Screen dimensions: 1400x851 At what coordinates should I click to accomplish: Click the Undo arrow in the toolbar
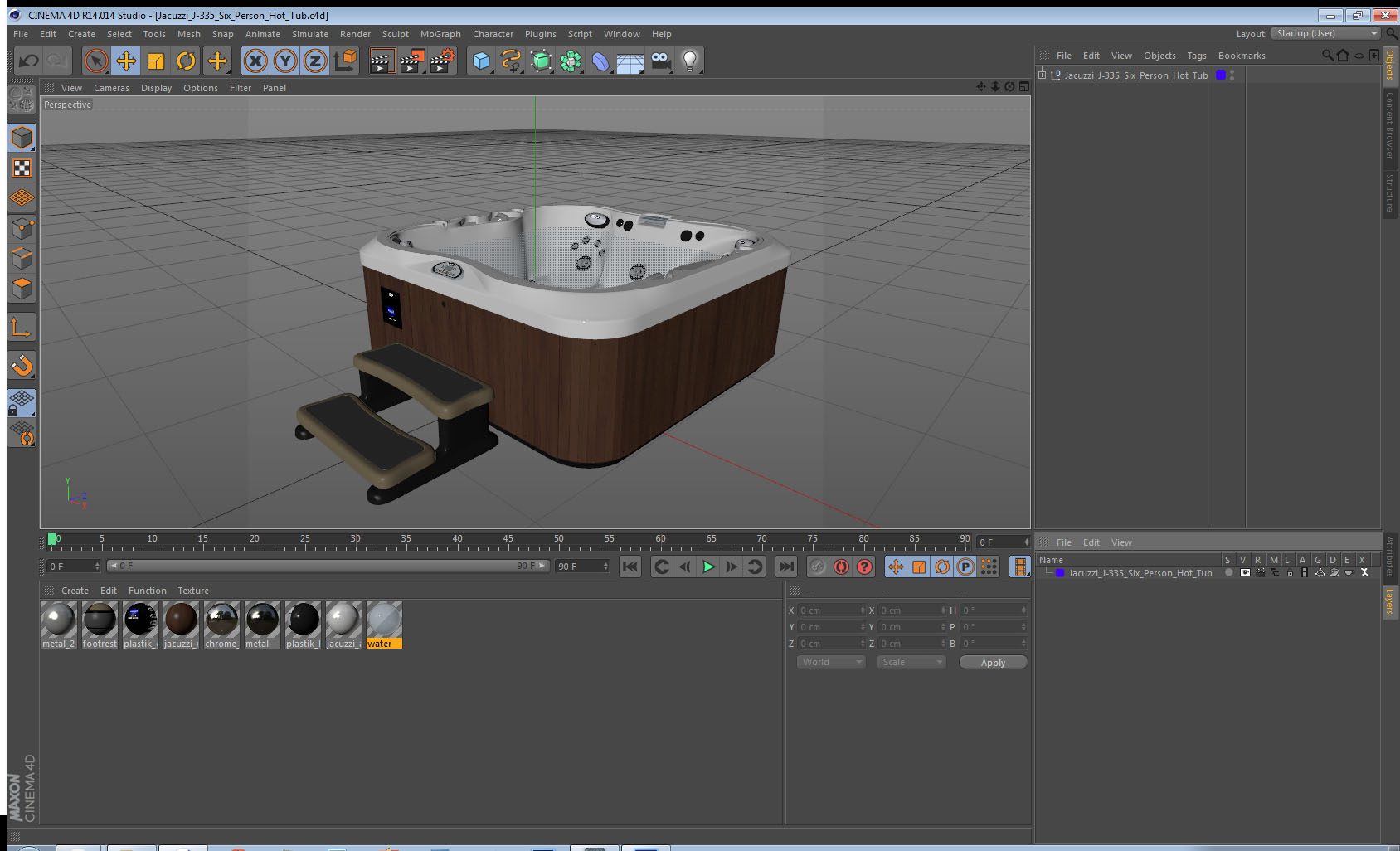pos(29,61)
